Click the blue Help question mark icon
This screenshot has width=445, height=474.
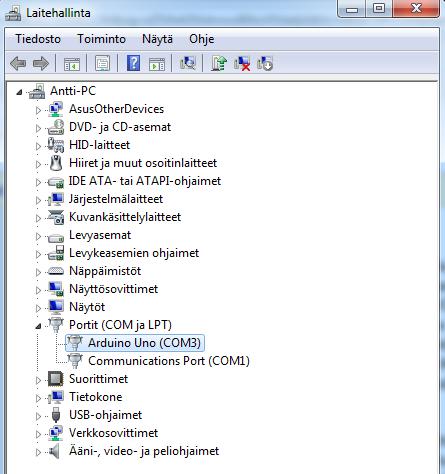[133, 63]
